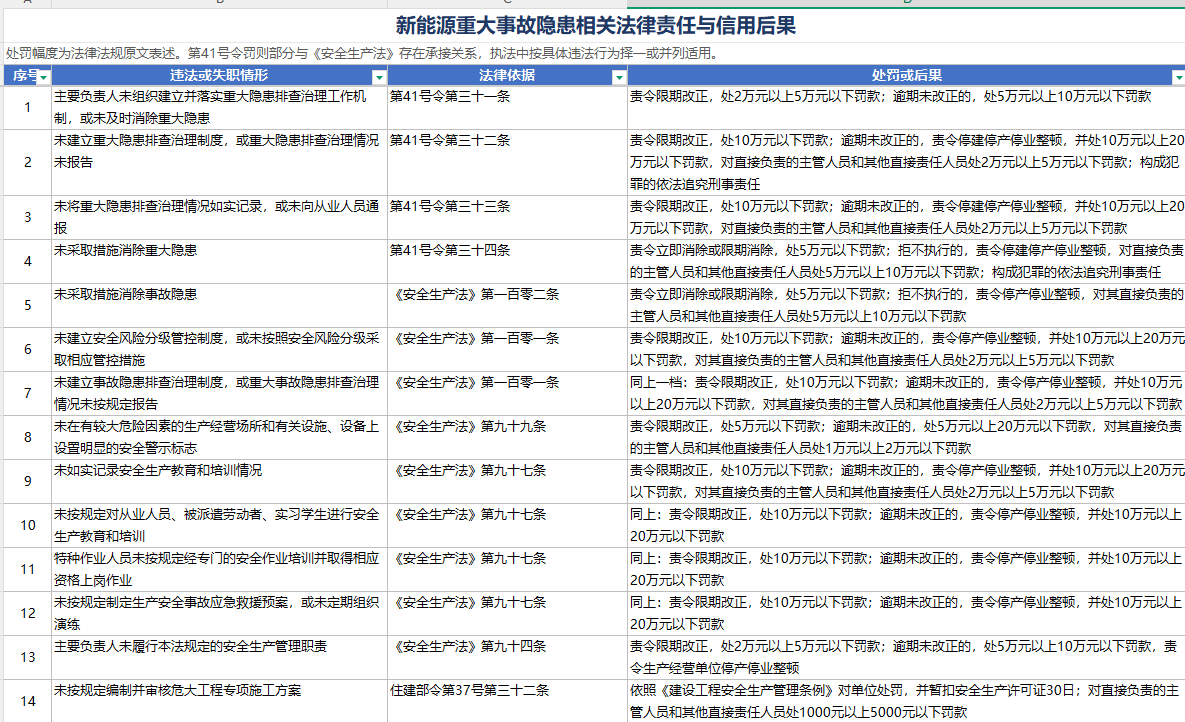
Task: Select cell starting 未建立事故隐患排查治理制度
Action: [219, 393]
